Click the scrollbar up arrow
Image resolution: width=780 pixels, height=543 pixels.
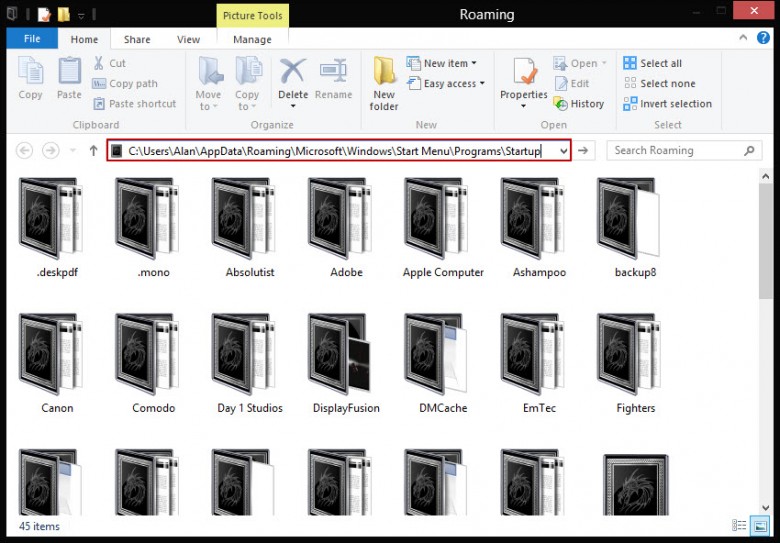click(766, 176)
